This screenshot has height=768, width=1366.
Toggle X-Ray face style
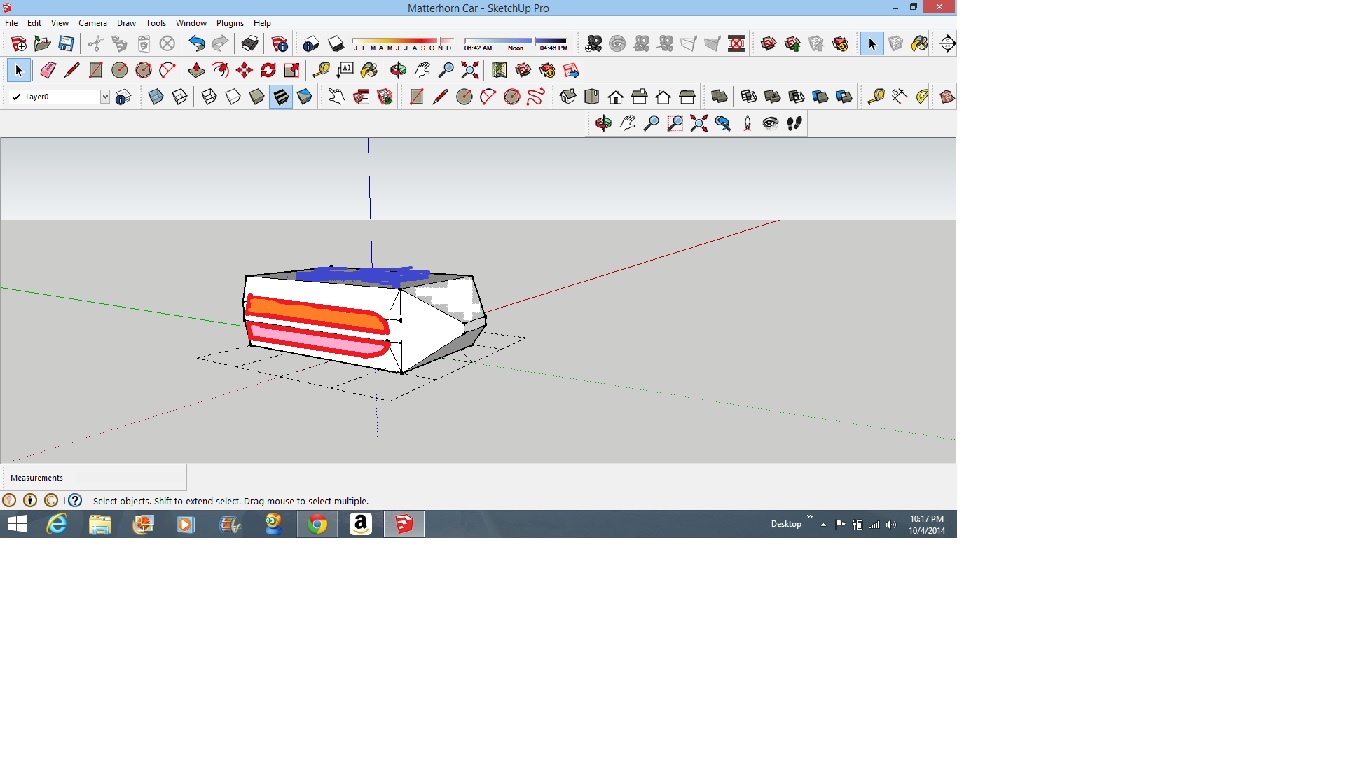(x=156, y=97)
